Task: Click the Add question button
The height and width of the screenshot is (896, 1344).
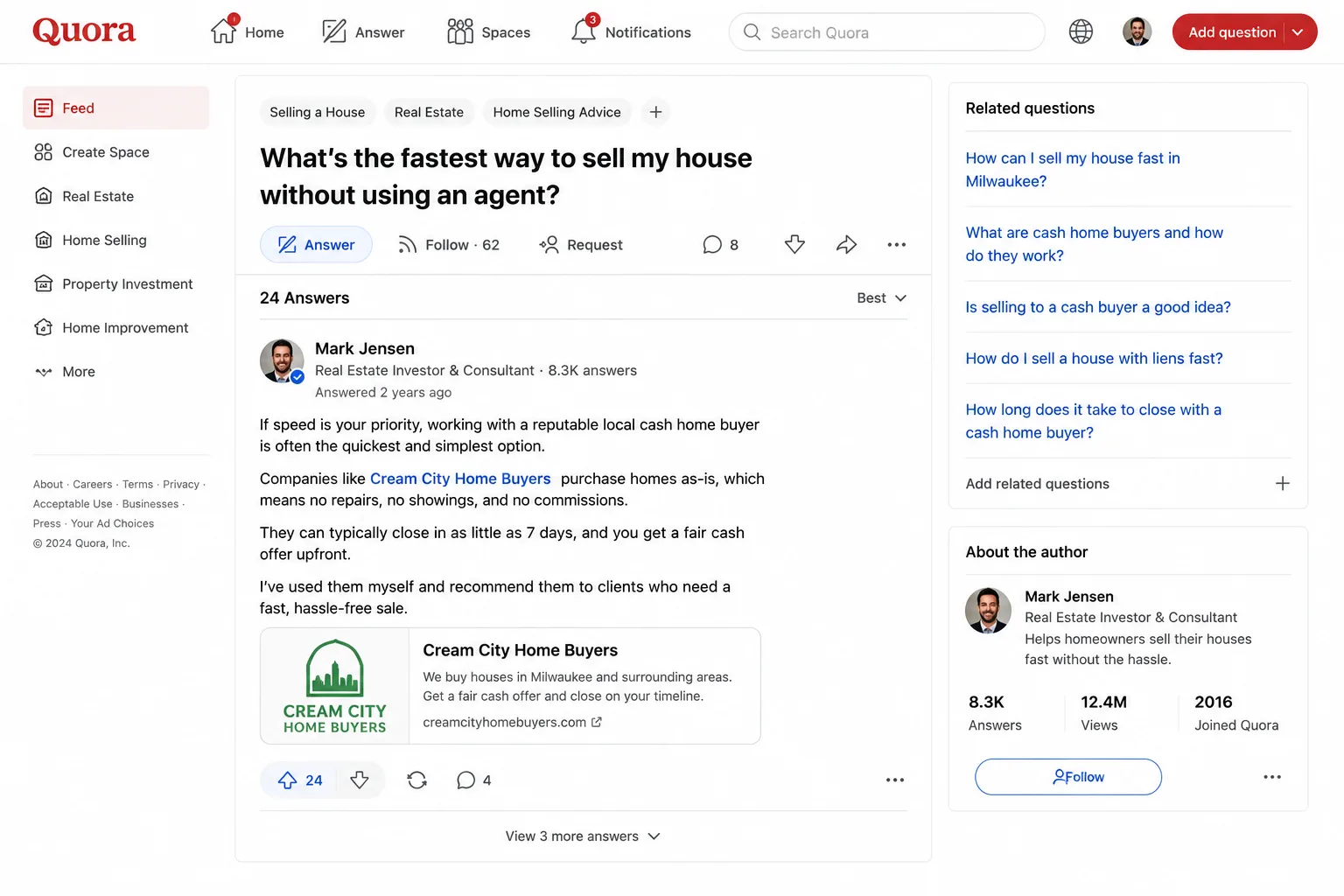Action: 1231,32
